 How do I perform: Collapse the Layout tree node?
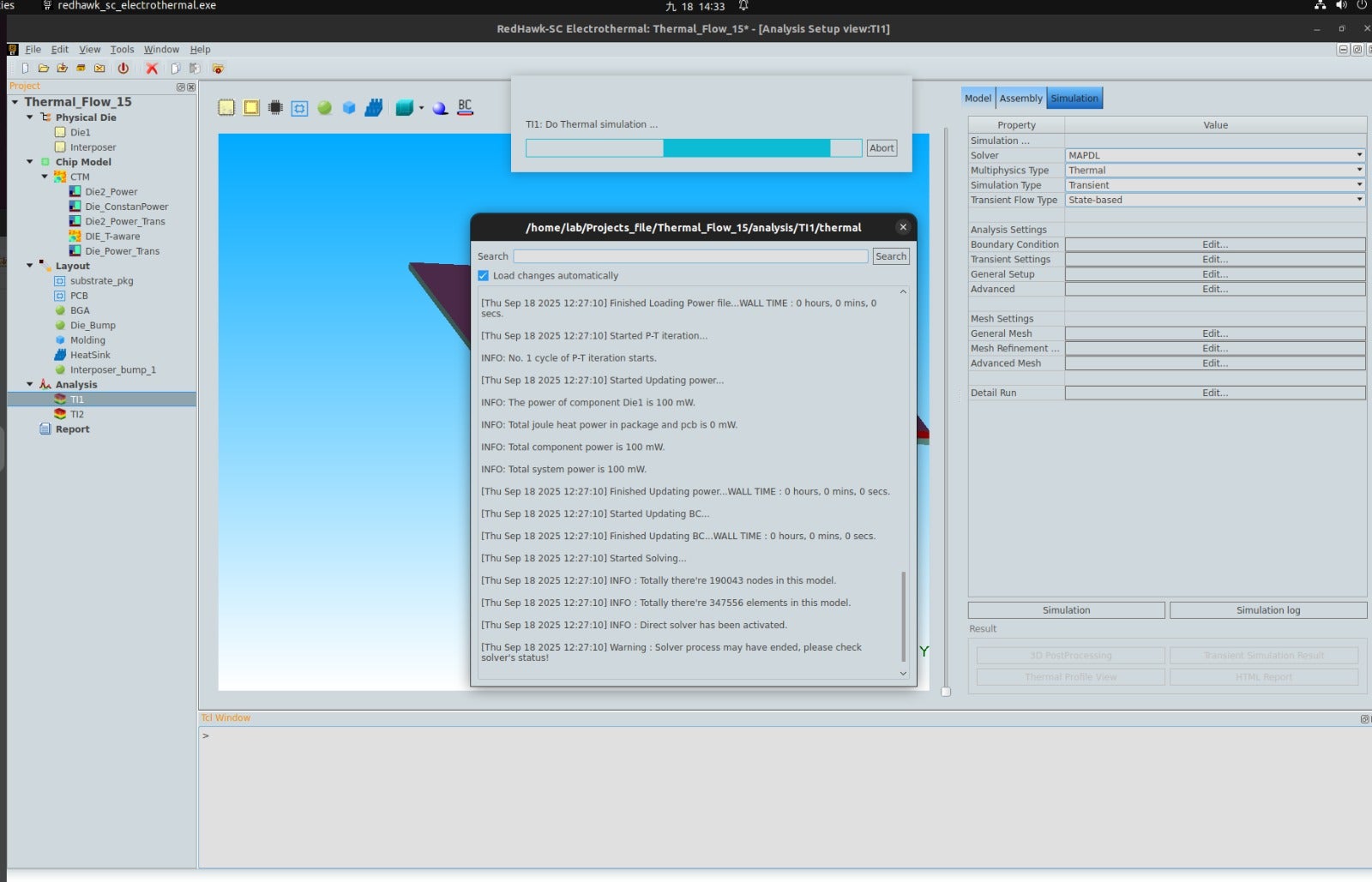30,266
